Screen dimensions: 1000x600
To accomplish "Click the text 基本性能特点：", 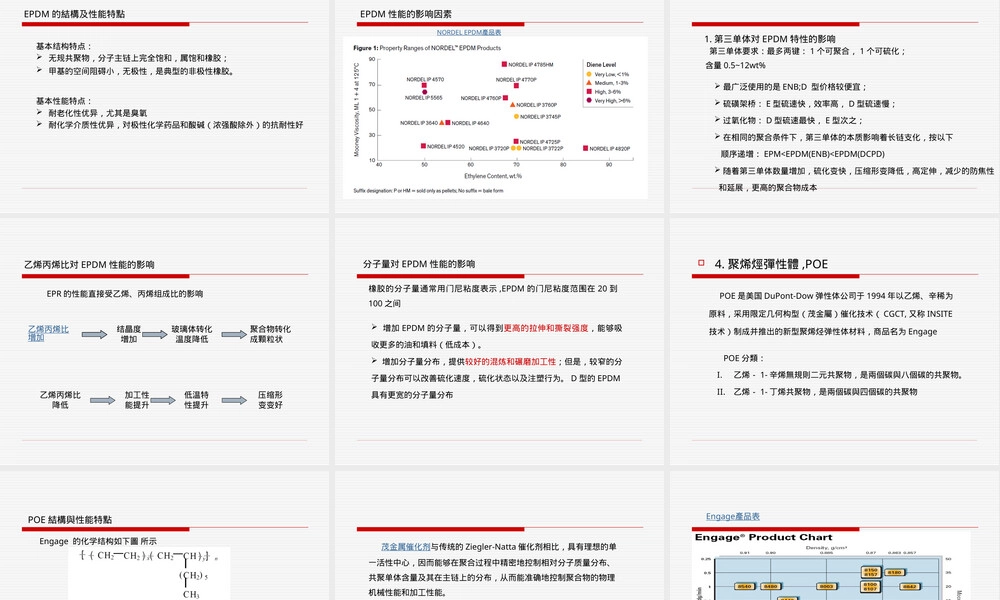I will [x=64, y=101].
